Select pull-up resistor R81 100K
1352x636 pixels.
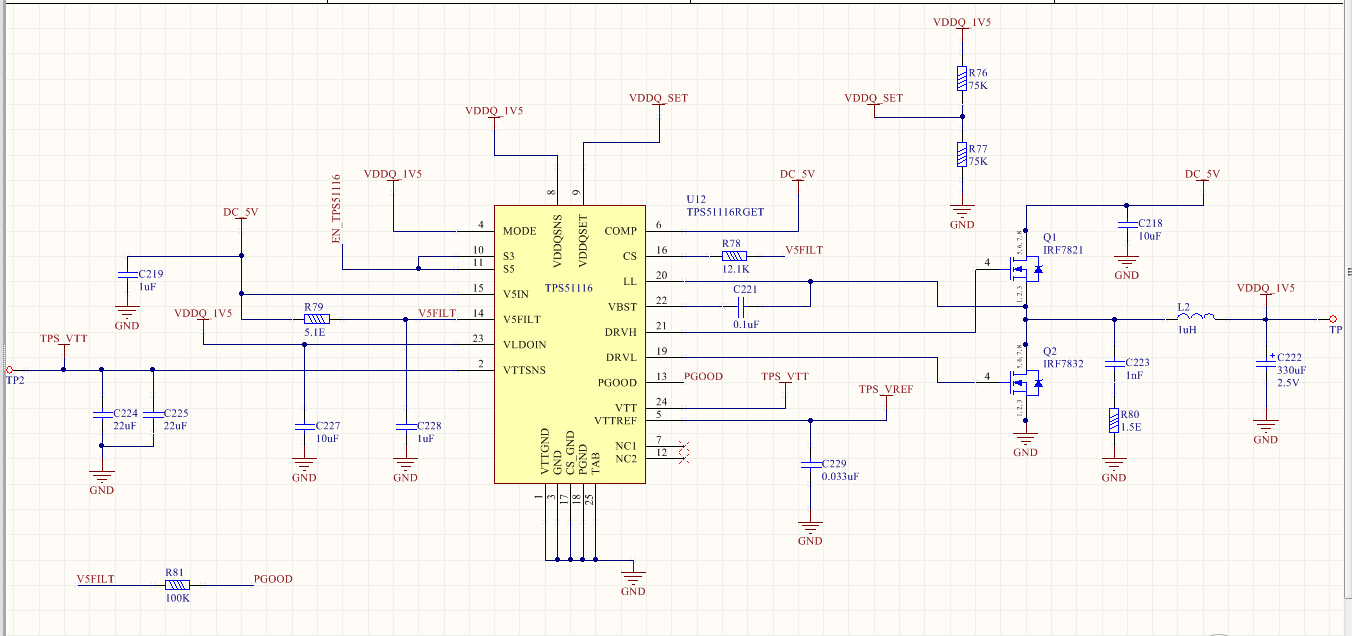tap(177, 585)
